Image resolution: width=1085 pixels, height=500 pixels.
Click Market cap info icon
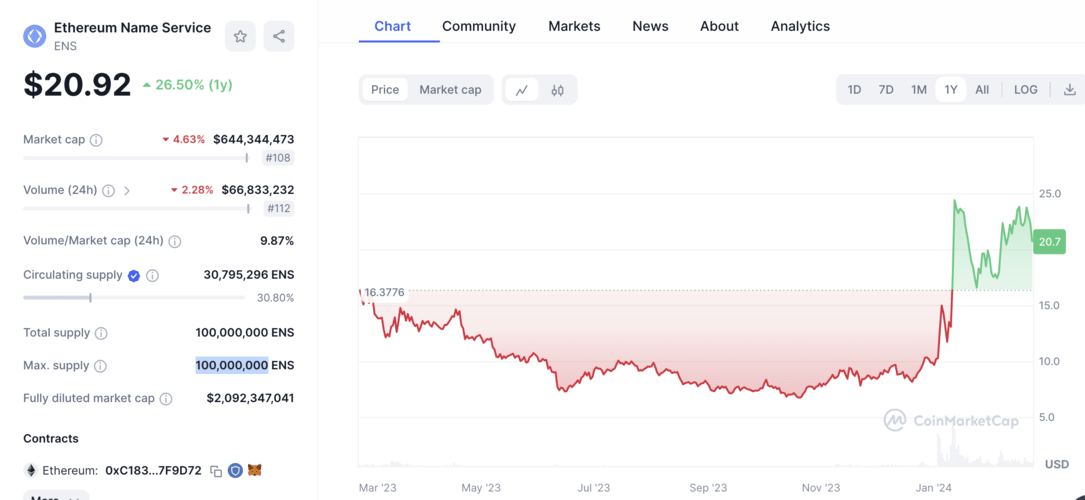(x=96, y=140)
